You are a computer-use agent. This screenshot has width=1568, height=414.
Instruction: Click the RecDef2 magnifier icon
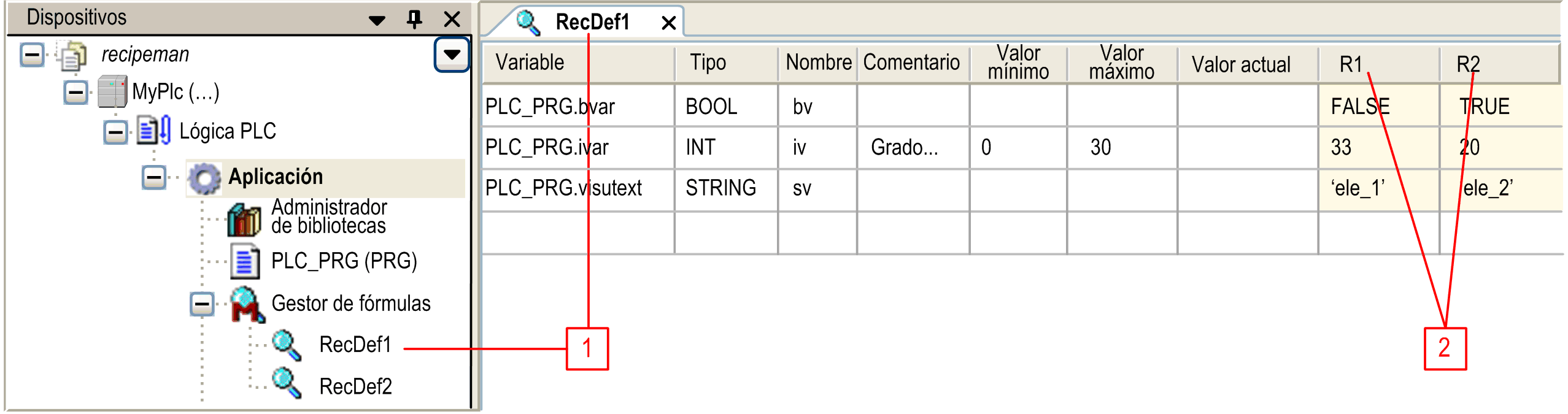[287, 383]
